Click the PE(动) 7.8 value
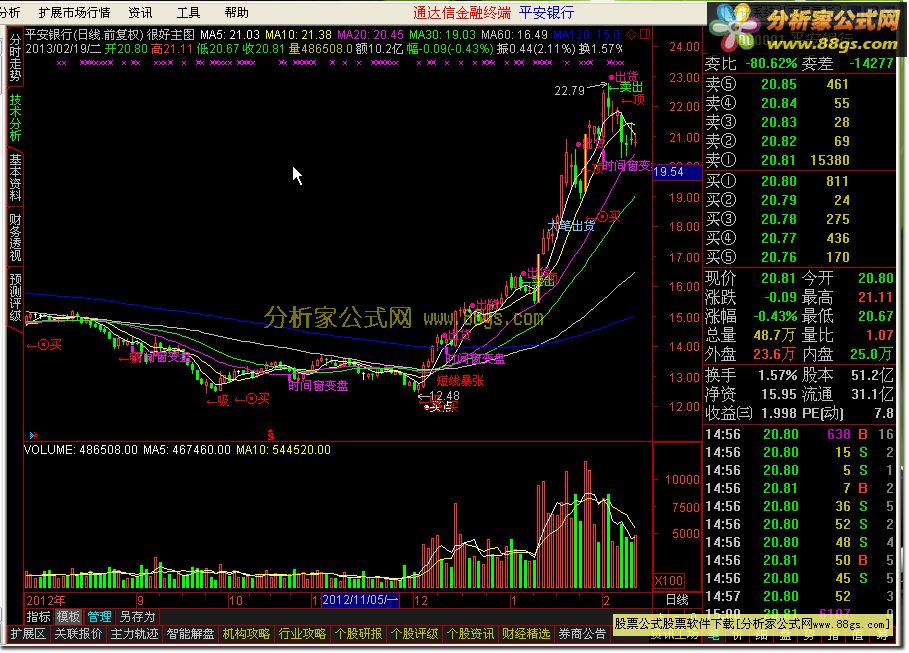 [x=883, y=413]
